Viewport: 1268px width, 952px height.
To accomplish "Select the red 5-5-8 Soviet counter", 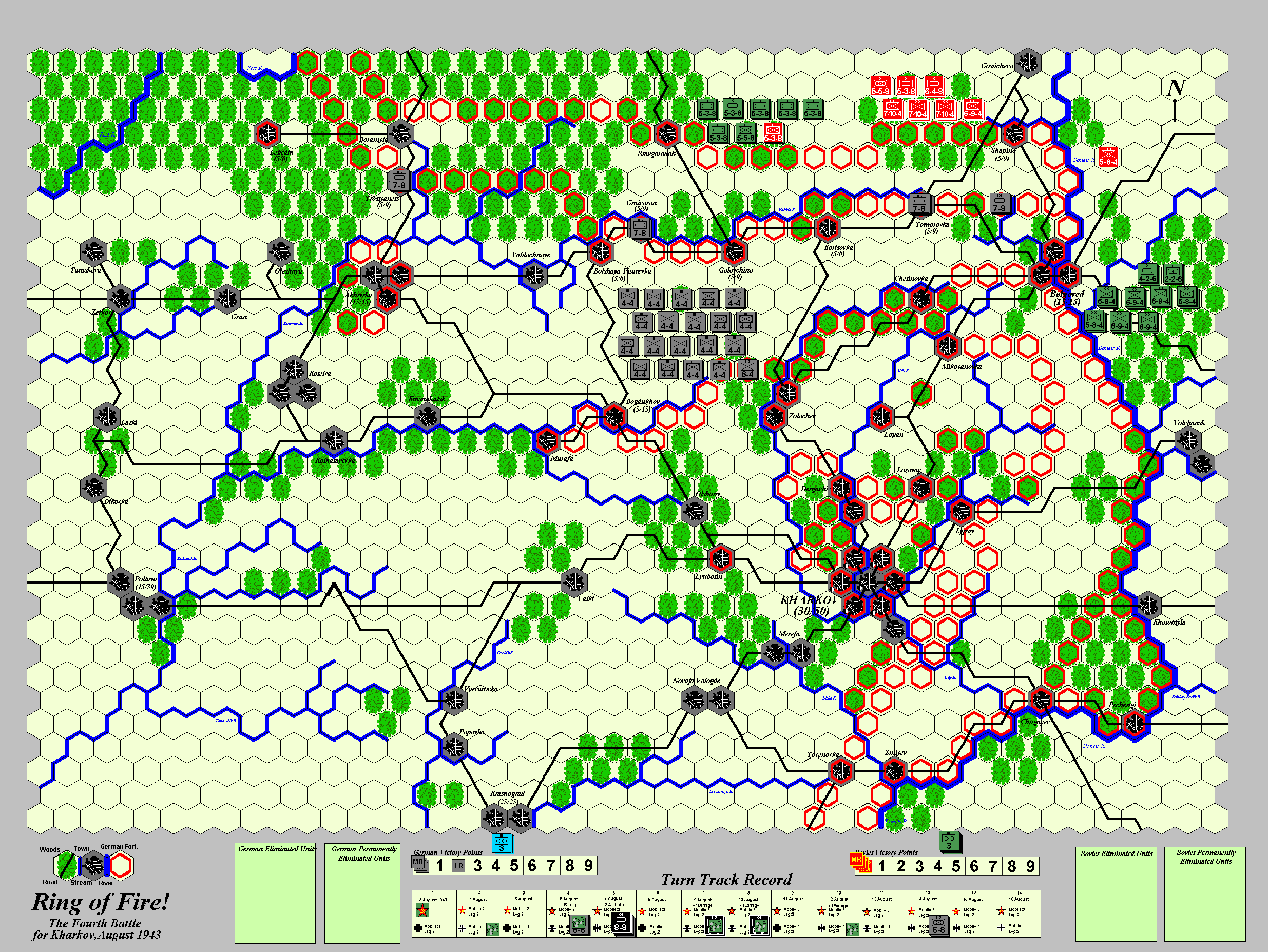I will click(880, 86).
